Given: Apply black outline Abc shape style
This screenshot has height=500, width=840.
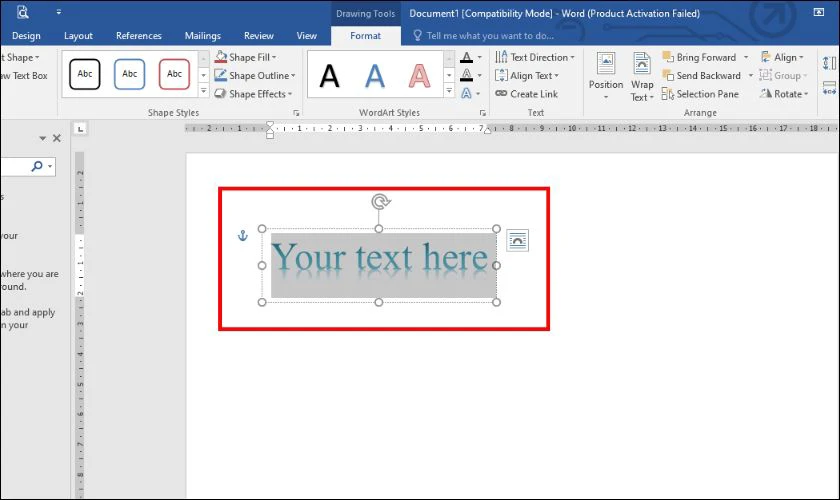Looking at the screenshot, I should (x=85, y=74).
